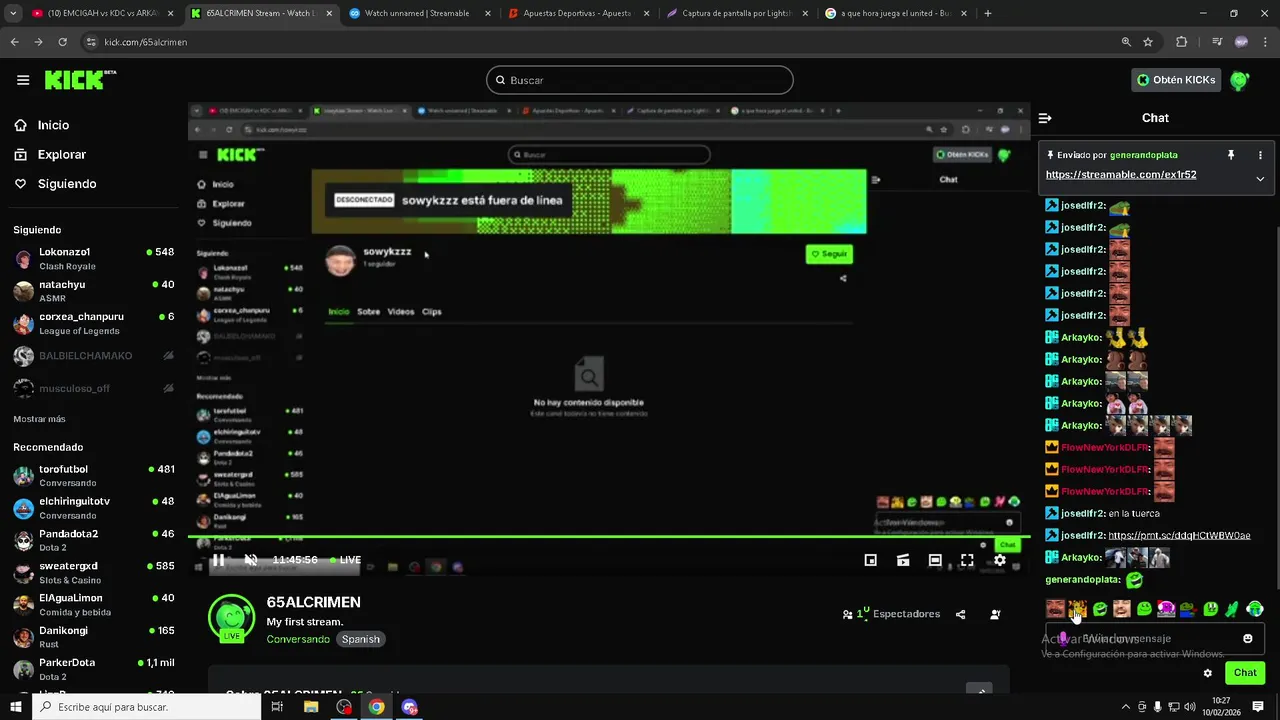1280x720 pixels.
Task: Create a clip from the stream
Action: (903, 560)
